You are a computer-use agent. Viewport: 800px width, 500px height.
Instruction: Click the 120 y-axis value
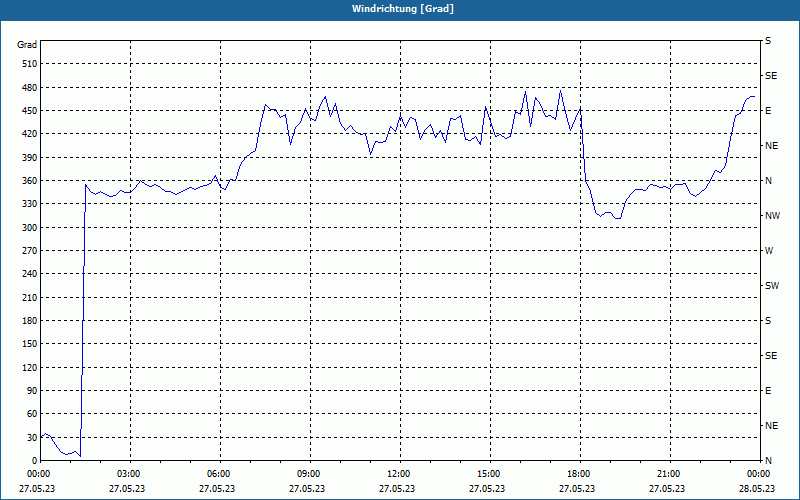[29, 367]
